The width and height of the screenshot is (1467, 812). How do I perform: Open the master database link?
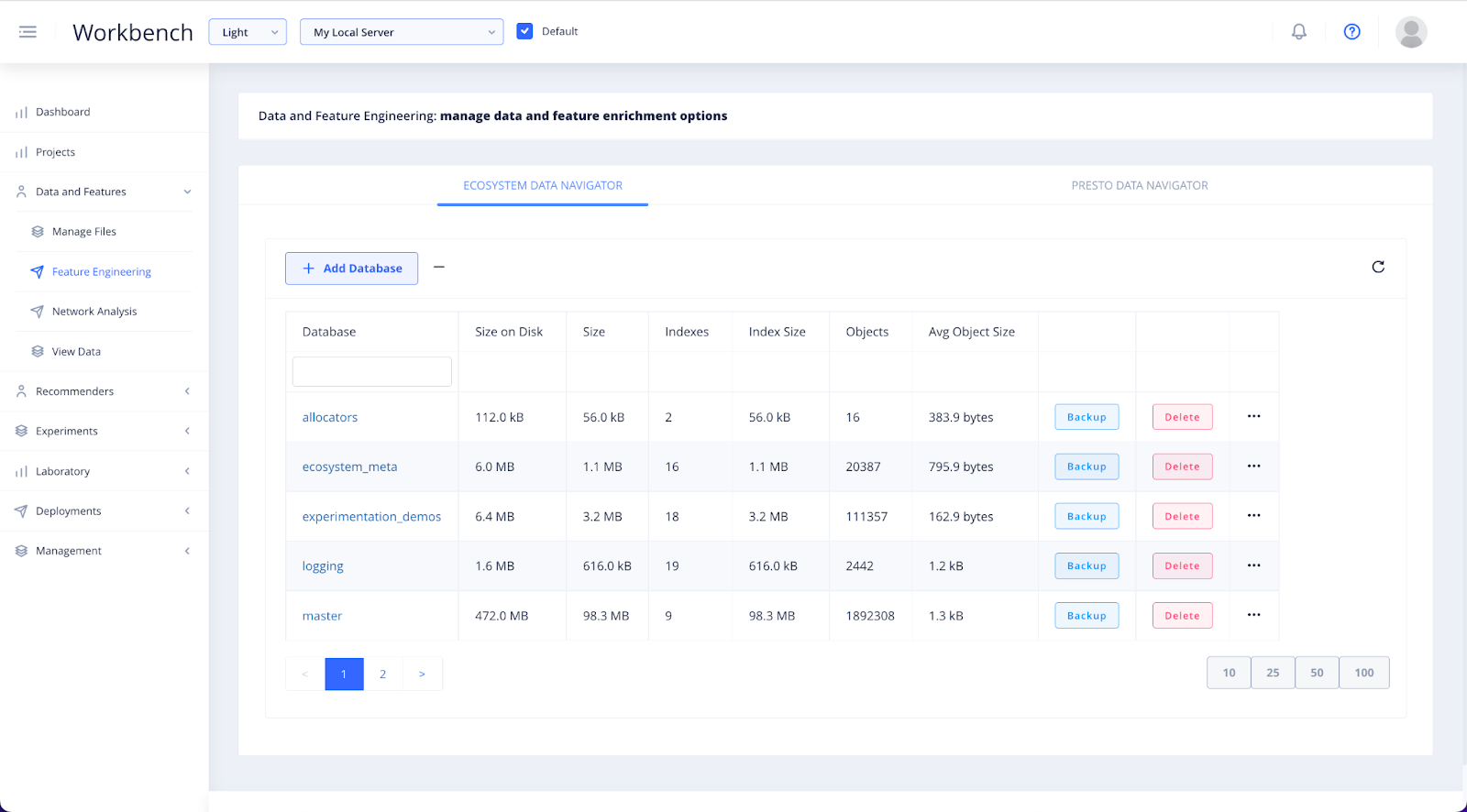322,616
